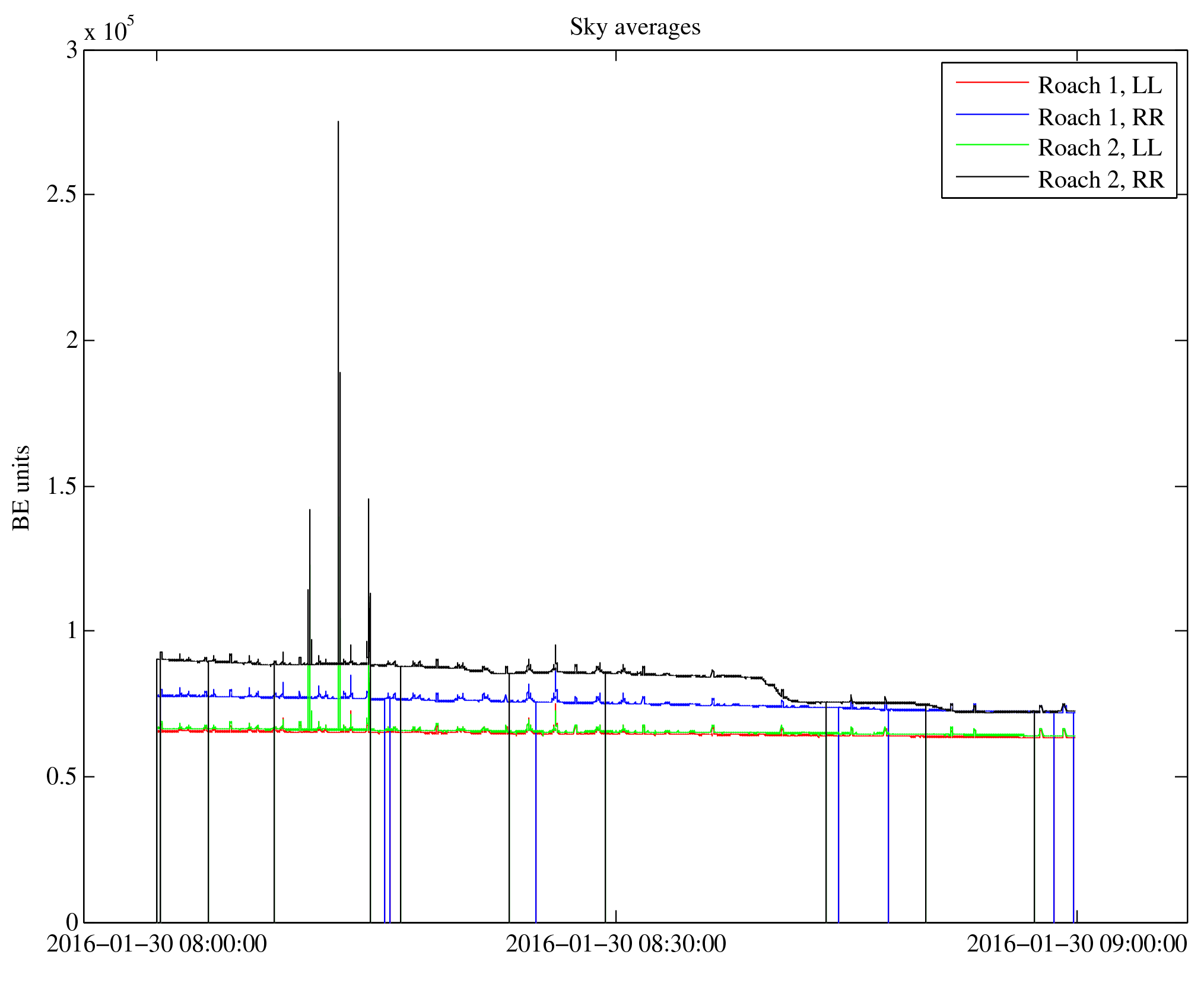Viewport: 1204px width, 999px height.
Task: Select the 'Roach 1, LL' legend label
Action: [x=1100, y=85]
